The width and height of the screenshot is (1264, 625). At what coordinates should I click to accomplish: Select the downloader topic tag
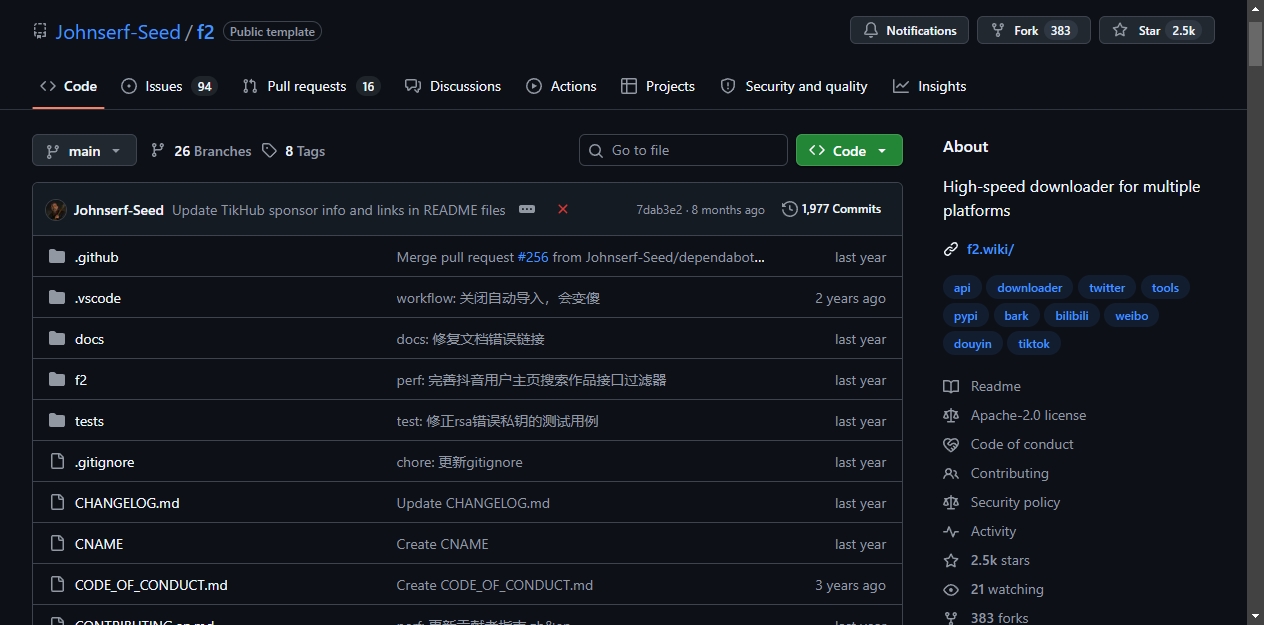tap(1030, 288)
